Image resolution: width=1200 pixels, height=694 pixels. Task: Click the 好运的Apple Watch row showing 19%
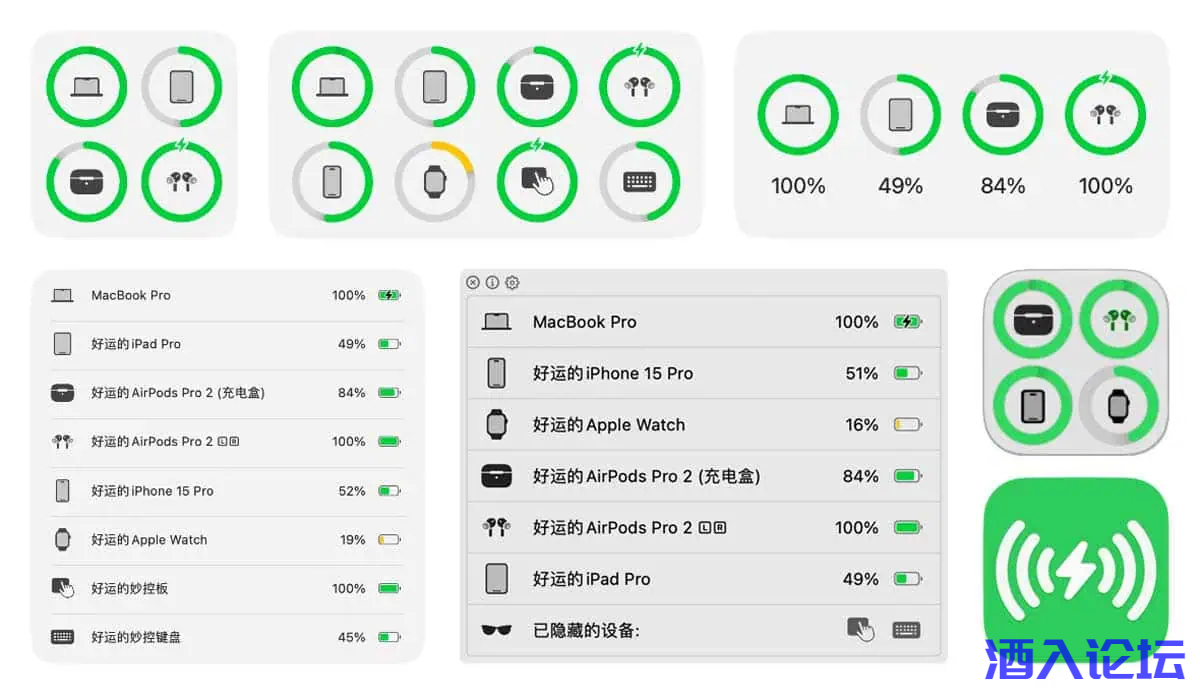tap(226, 540)
